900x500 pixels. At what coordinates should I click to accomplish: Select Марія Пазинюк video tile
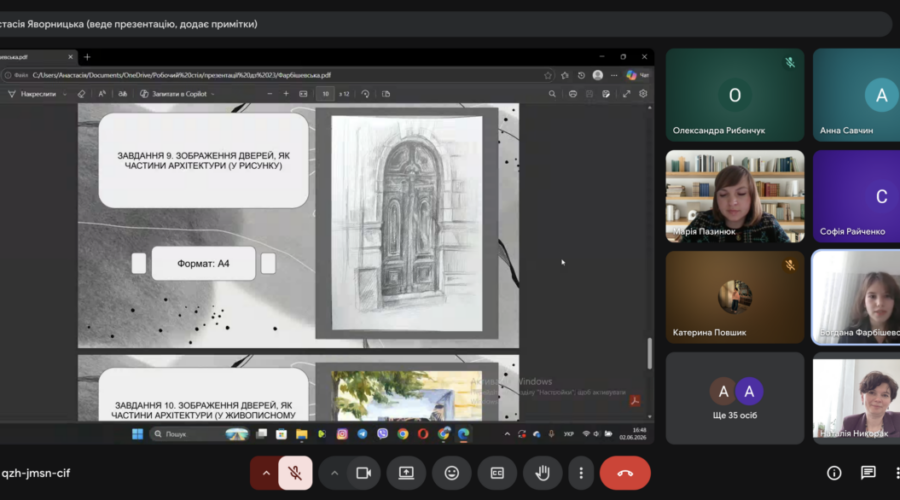[x=735, y=196]
